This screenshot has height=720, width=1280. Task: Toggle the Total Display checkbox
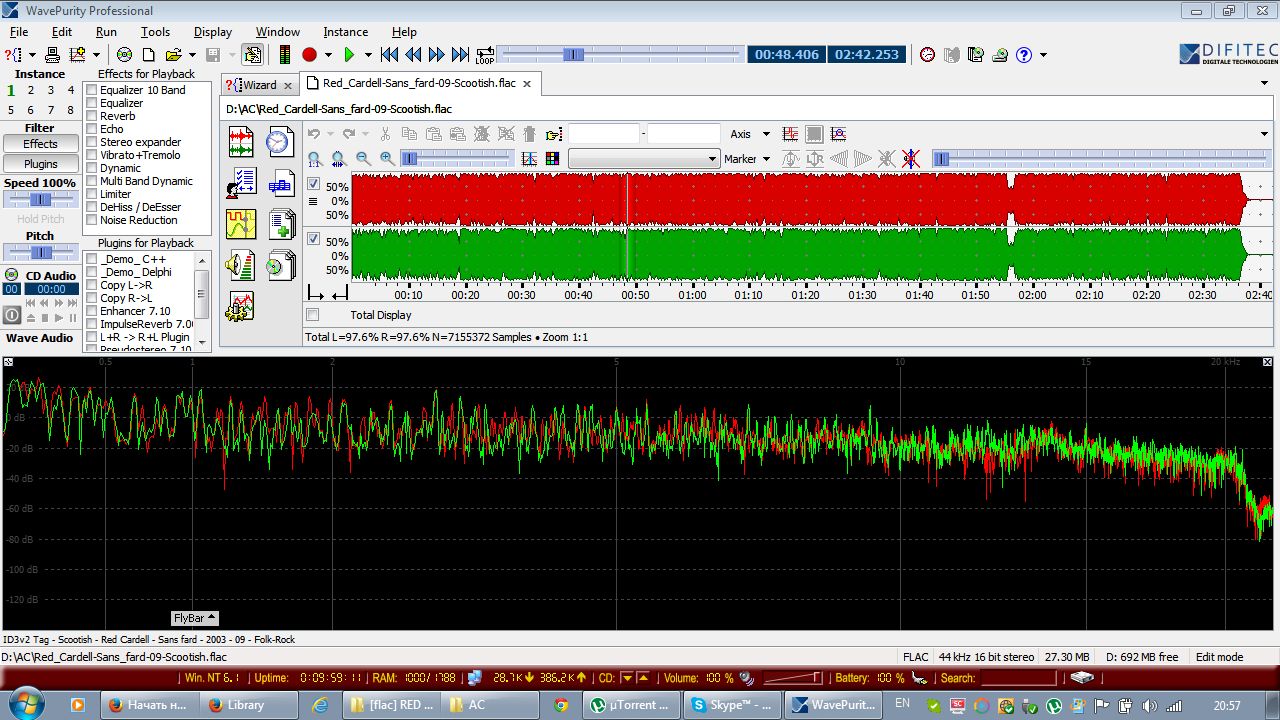click(313, 315)
